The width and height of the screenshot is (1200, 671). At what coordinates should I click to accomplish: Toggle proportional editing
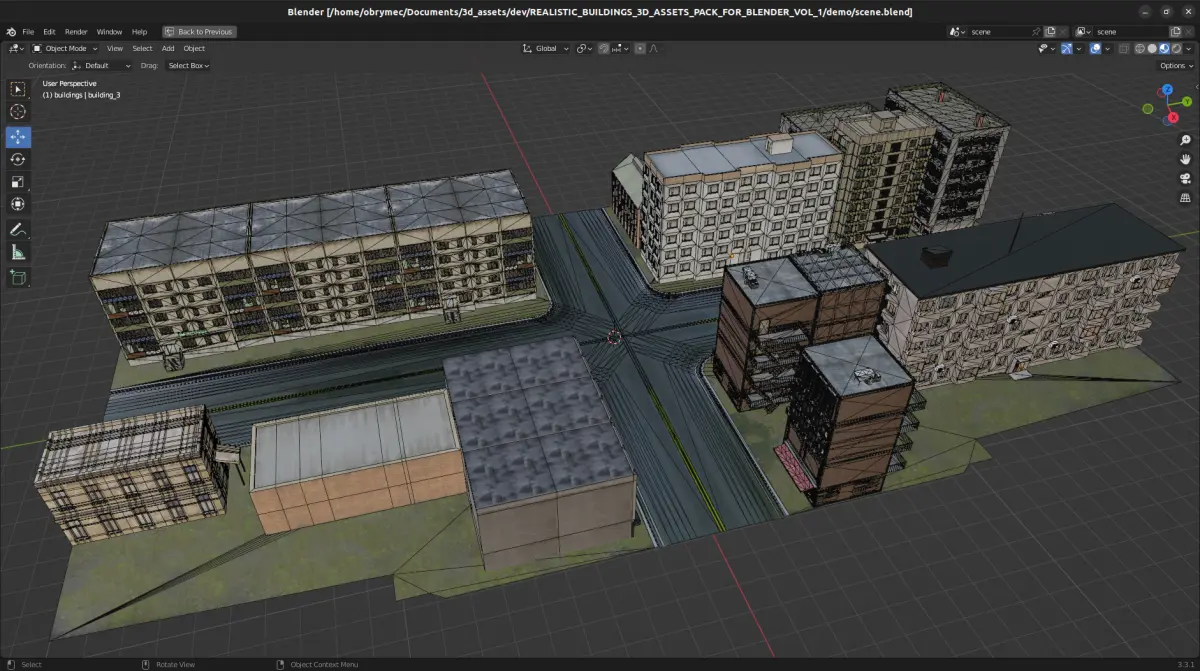pos(640,48)
